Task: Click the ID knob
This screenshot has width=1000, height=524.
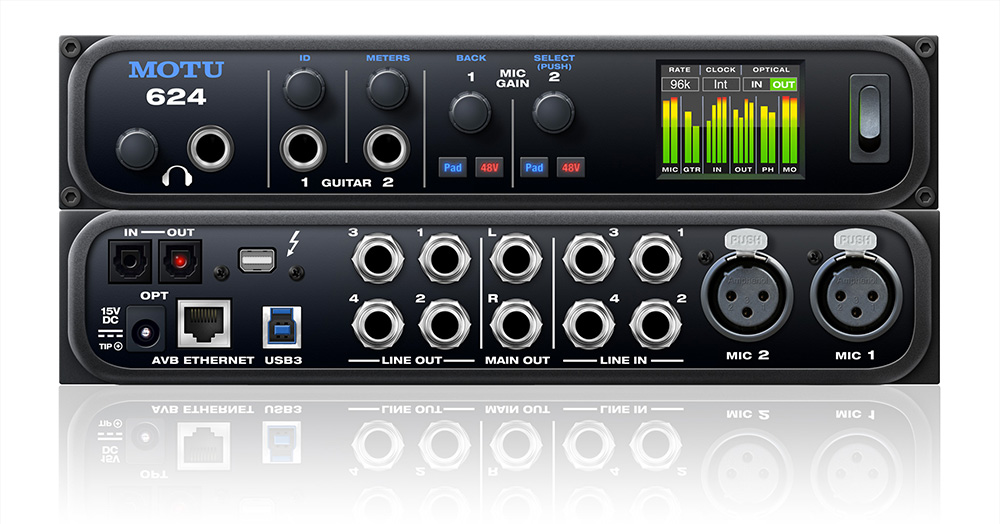Action: (302, 91)
